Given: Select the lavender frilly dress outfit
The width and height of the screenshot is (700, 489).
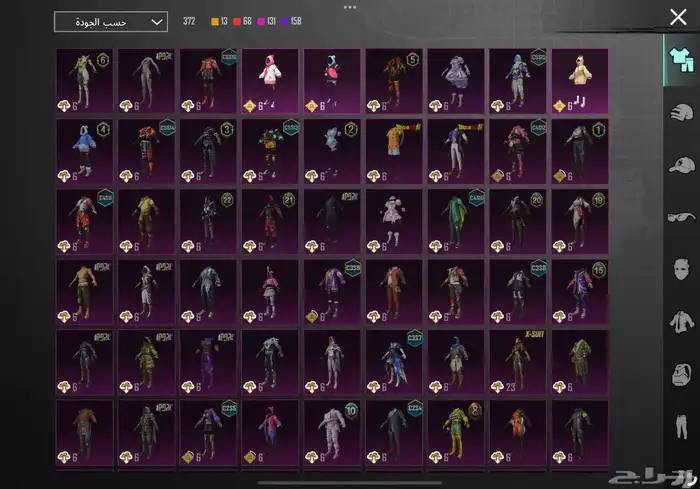Looking at the screenshot, I should (x=456, y=81).
